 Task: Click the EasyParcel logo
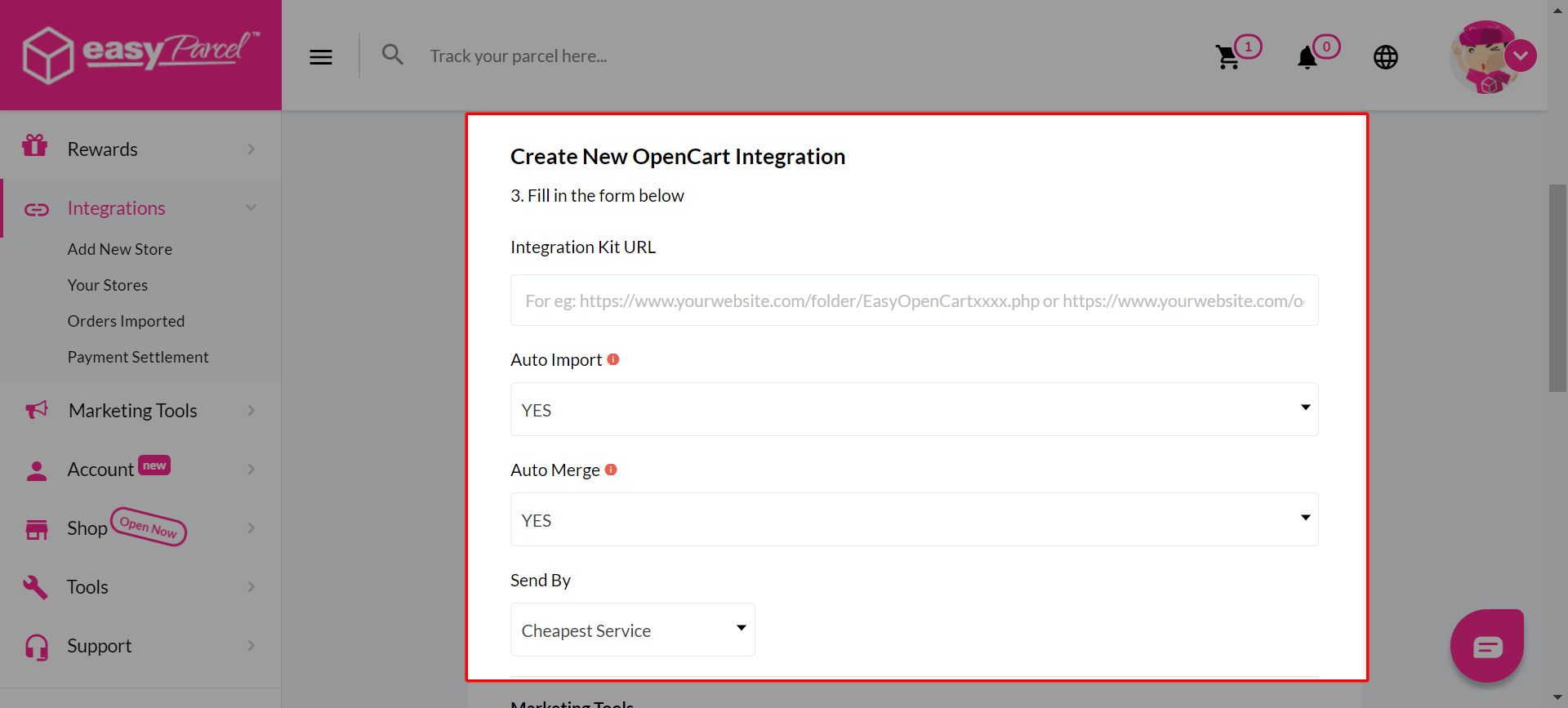coord(140,55)
